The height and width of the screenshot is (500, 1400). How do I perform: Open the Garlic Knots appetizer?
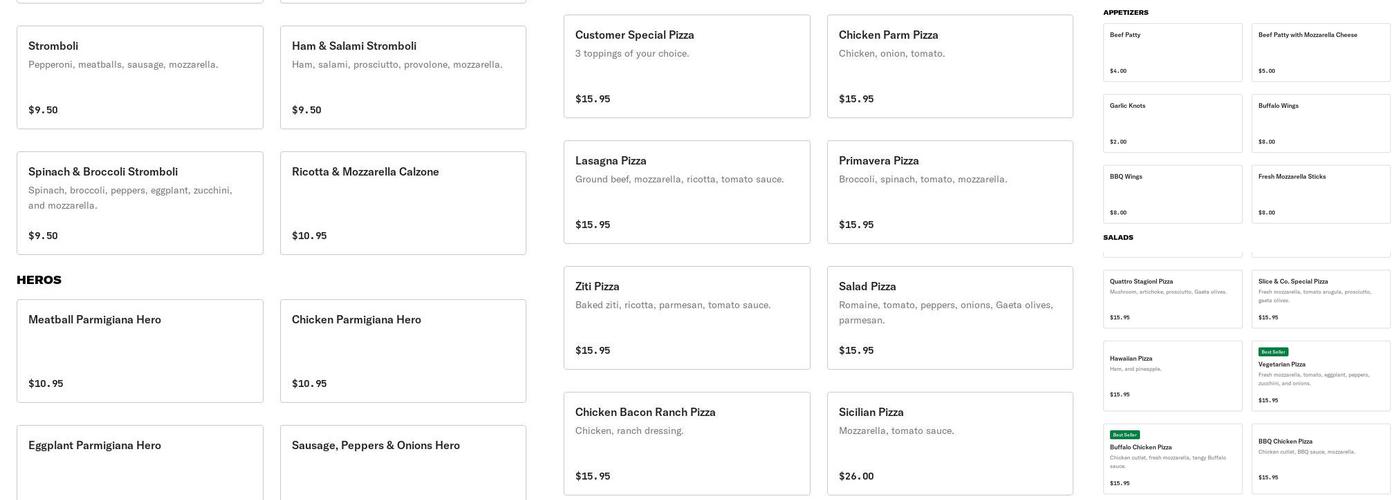coord(1173,123)
